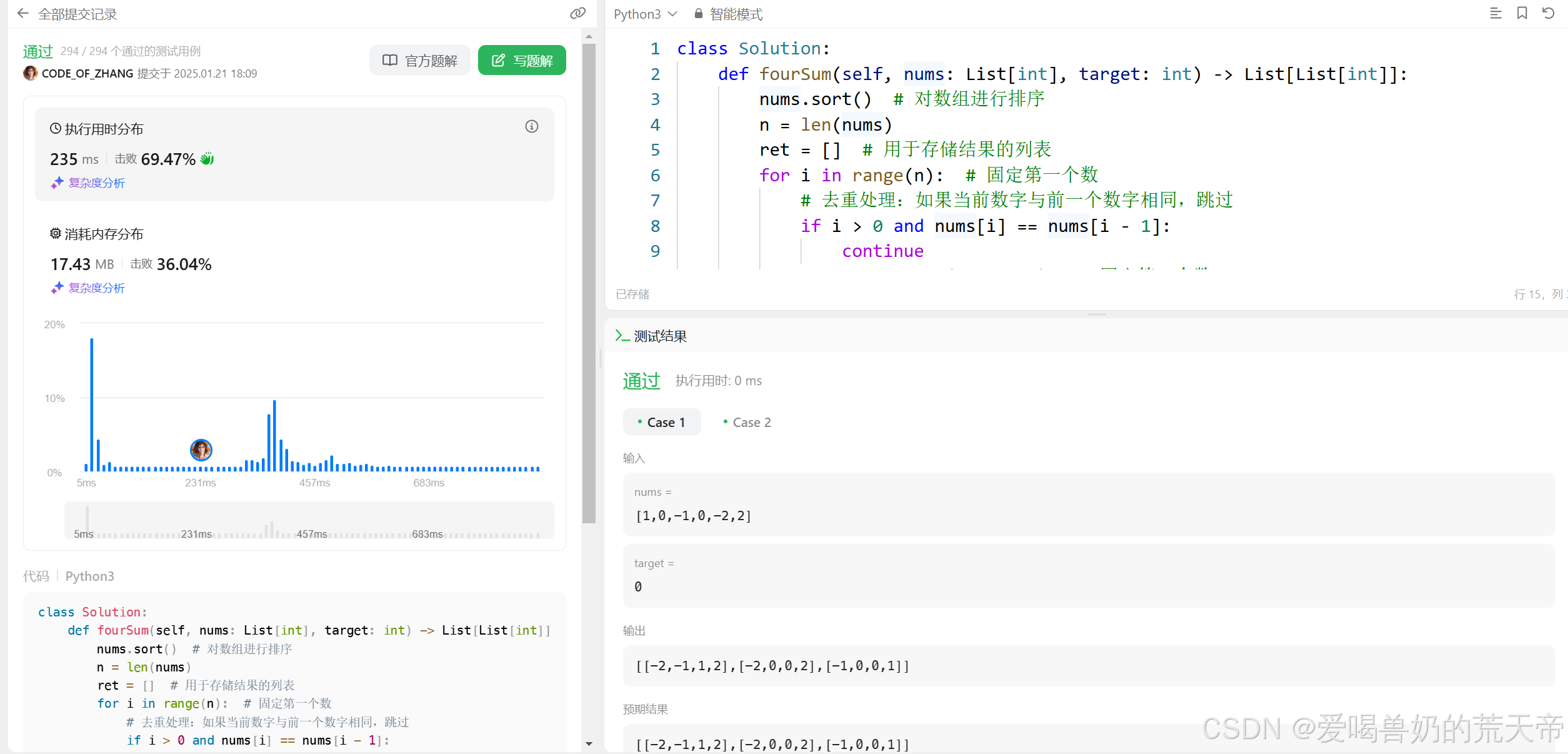Click the user avatar marker on the chart
Screen dimensions: 1568x754
[x=201, y=450]
